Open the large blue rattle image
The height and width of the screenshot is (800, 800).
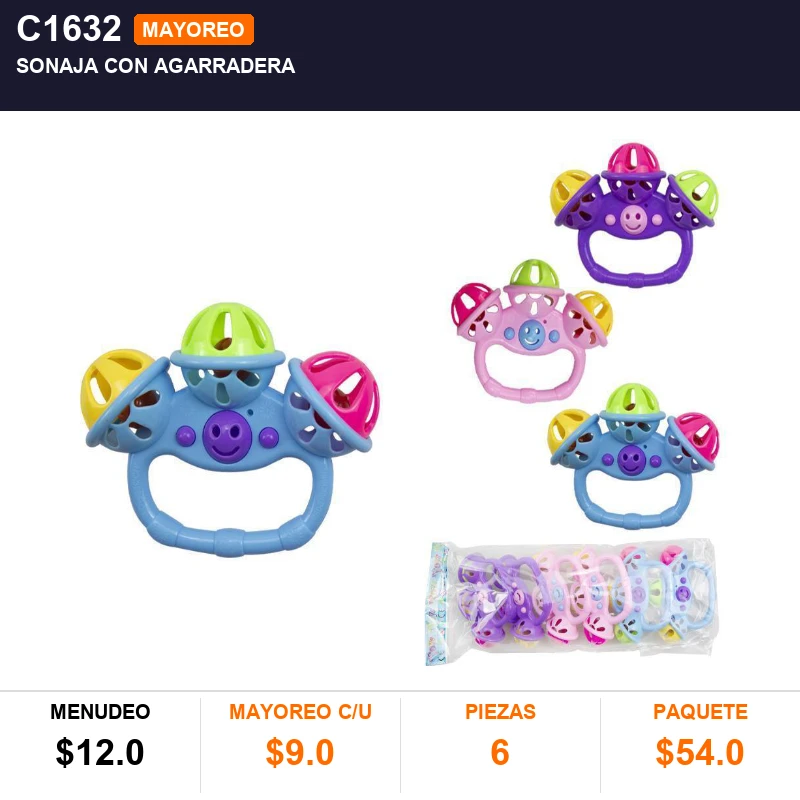(x=231, y=430)
